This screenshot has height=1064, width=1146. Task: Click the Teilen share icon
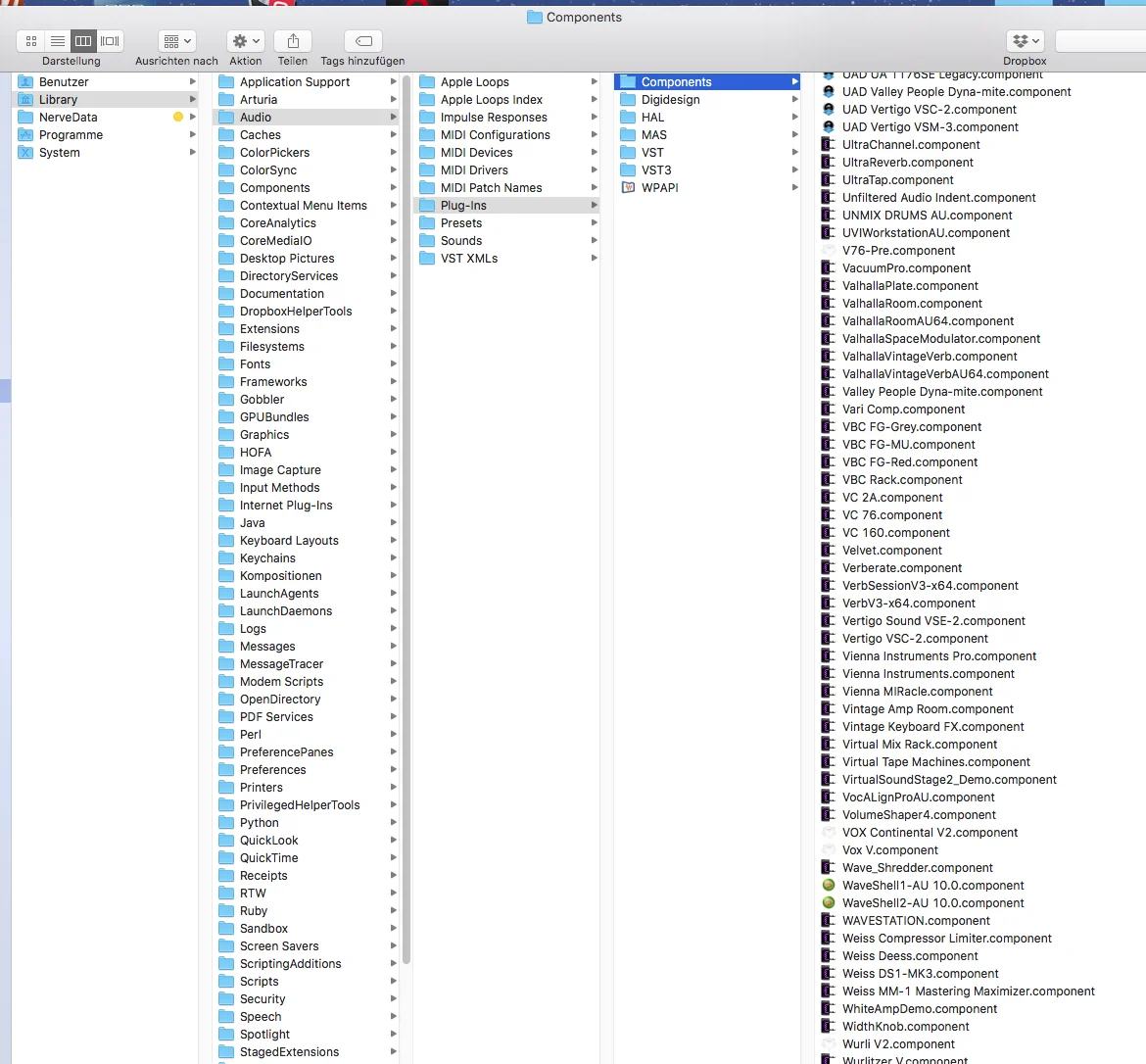tap(293, 41)
